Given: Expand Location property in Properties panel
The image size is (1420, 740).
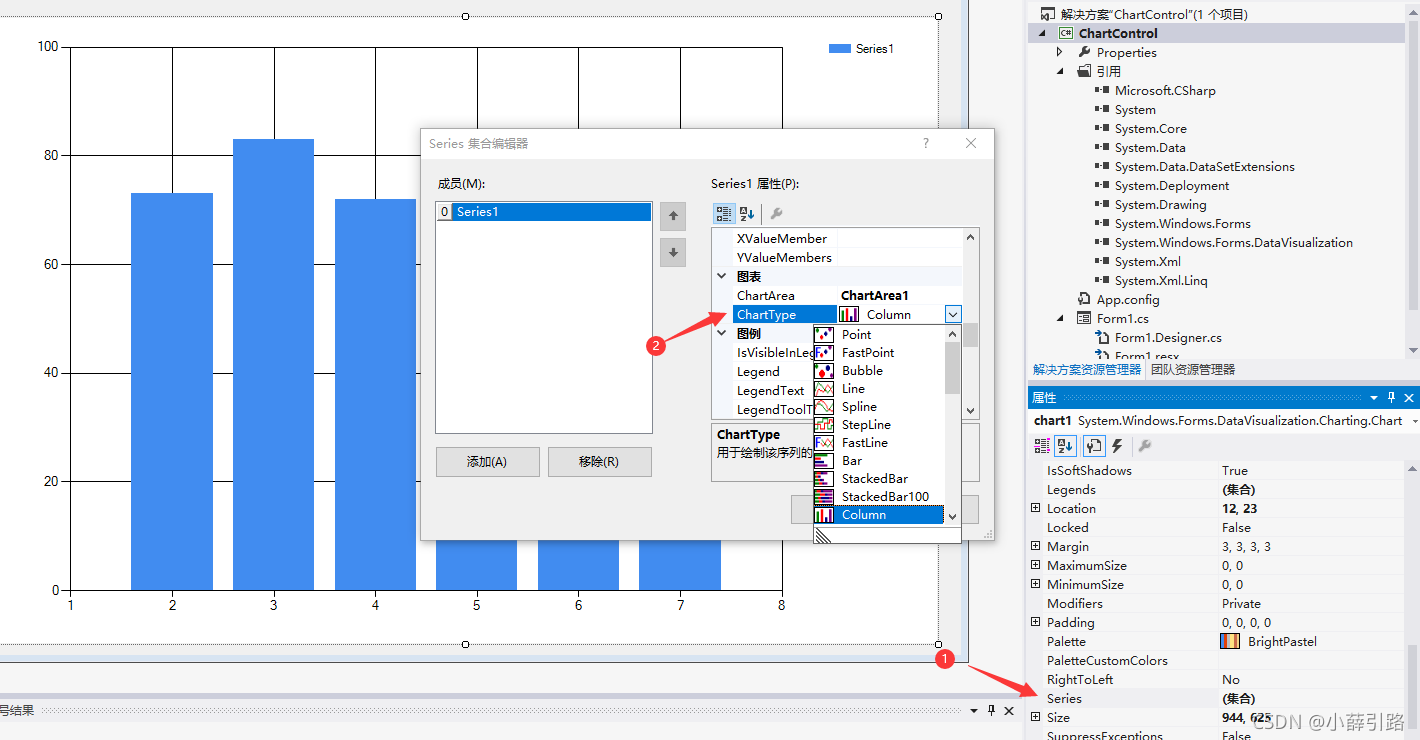Looking at the screenshot, I should [1036, 508].
